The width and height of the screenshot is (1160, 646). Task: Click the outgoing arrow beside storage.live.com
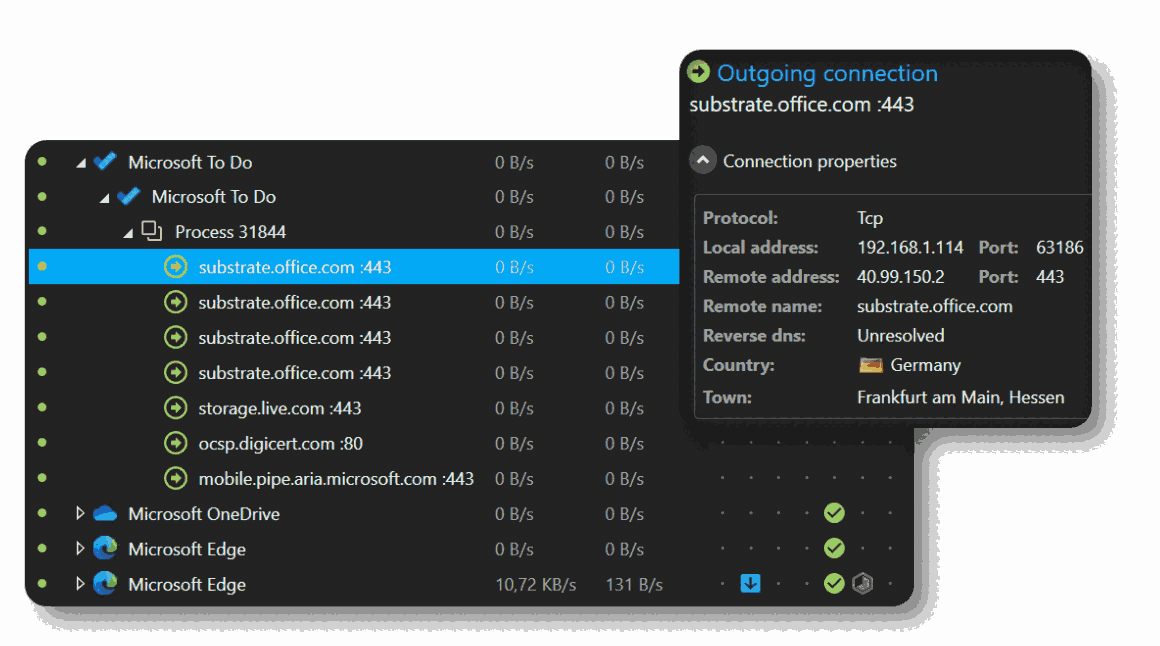(176, 407)
